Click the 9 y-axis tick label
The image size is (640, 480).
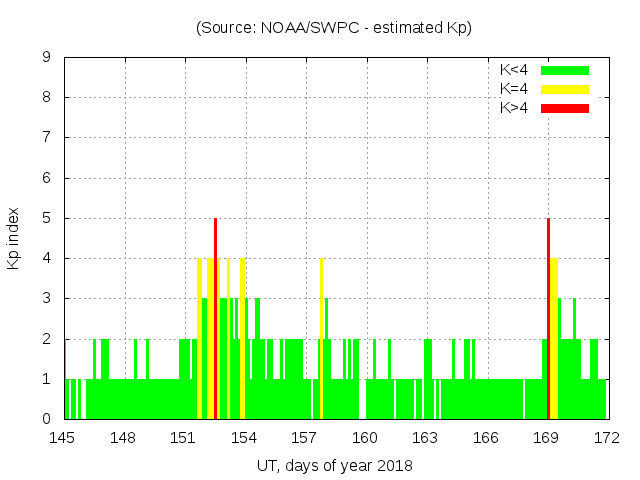click(x=47, y=58)
